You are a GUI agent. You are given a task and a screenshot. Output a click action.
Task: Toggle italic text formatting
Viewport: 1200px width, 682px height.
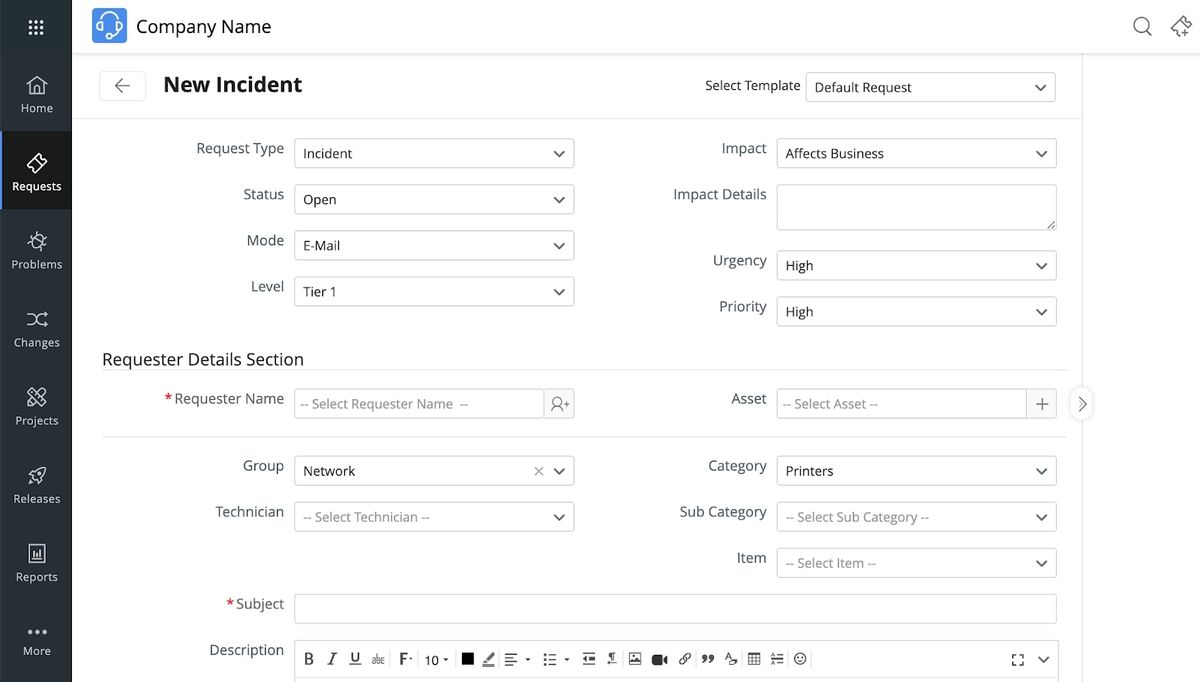tap(331, 658)
